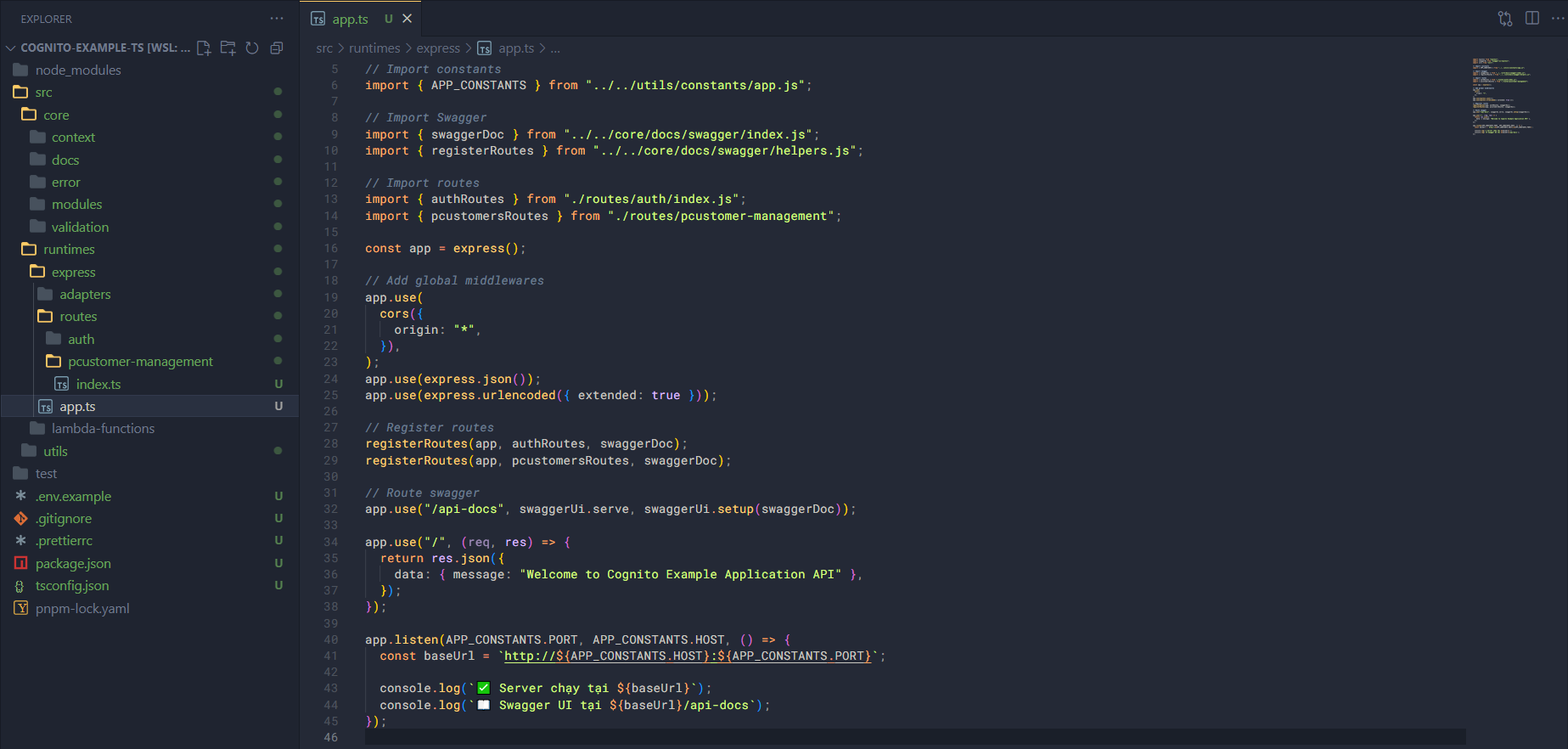This screenshot has height=749, width=1568.
Task: Expand the lambda-functions folder
Action: pyautogui.click(x=103, y=429)
